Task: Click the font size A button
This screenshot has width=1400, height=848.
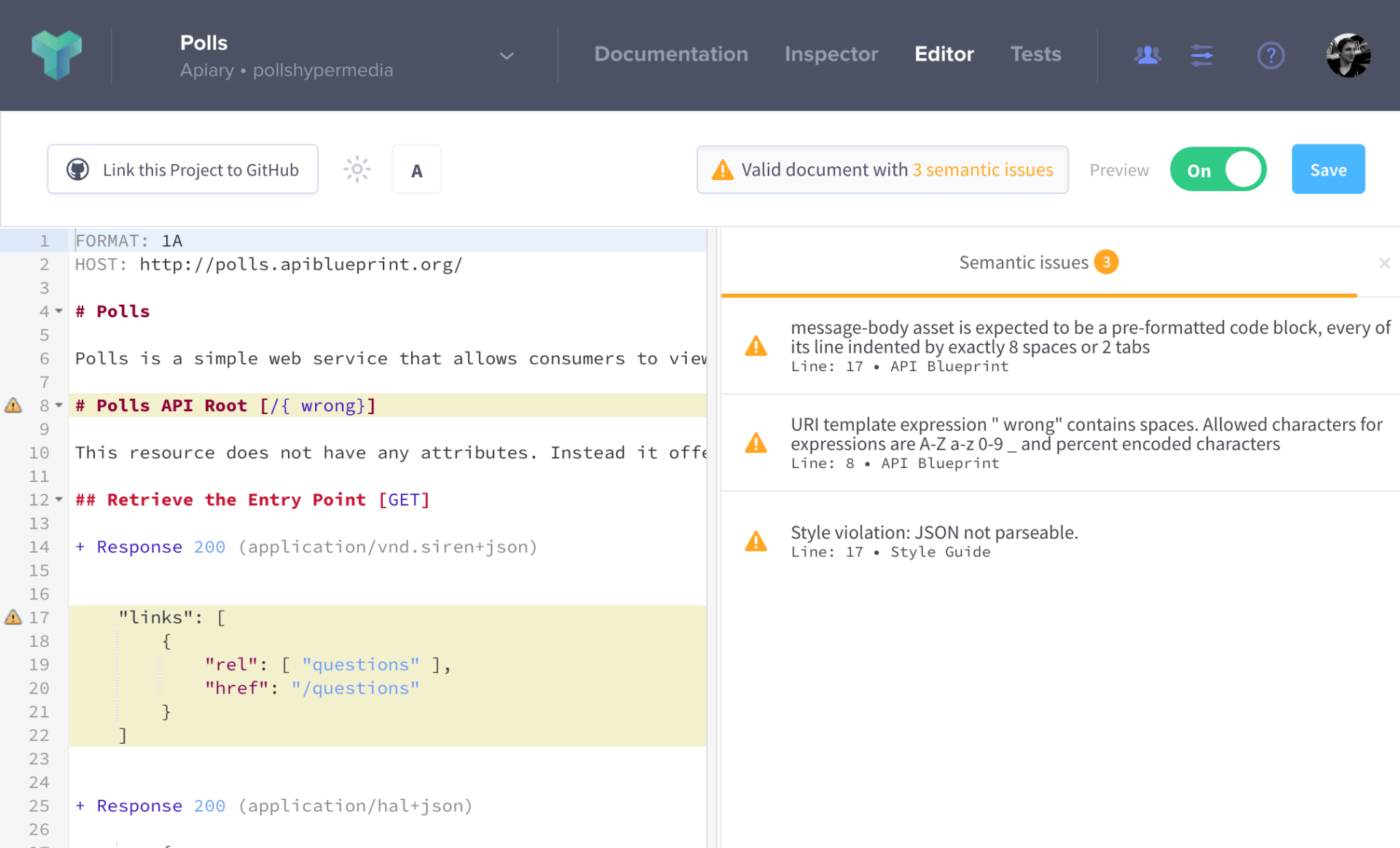Action: click(416, 169)
